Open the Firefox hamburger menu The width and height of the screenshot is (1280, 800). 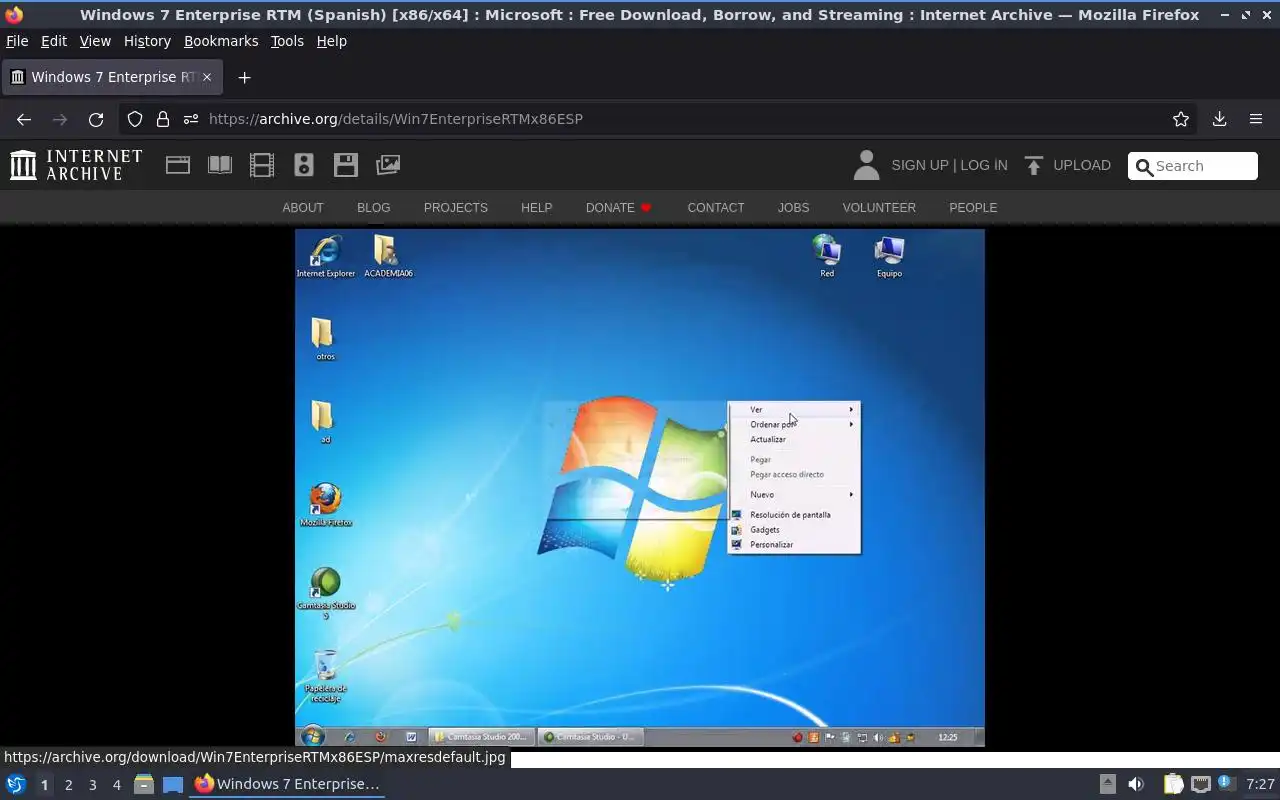(1256, 119)
